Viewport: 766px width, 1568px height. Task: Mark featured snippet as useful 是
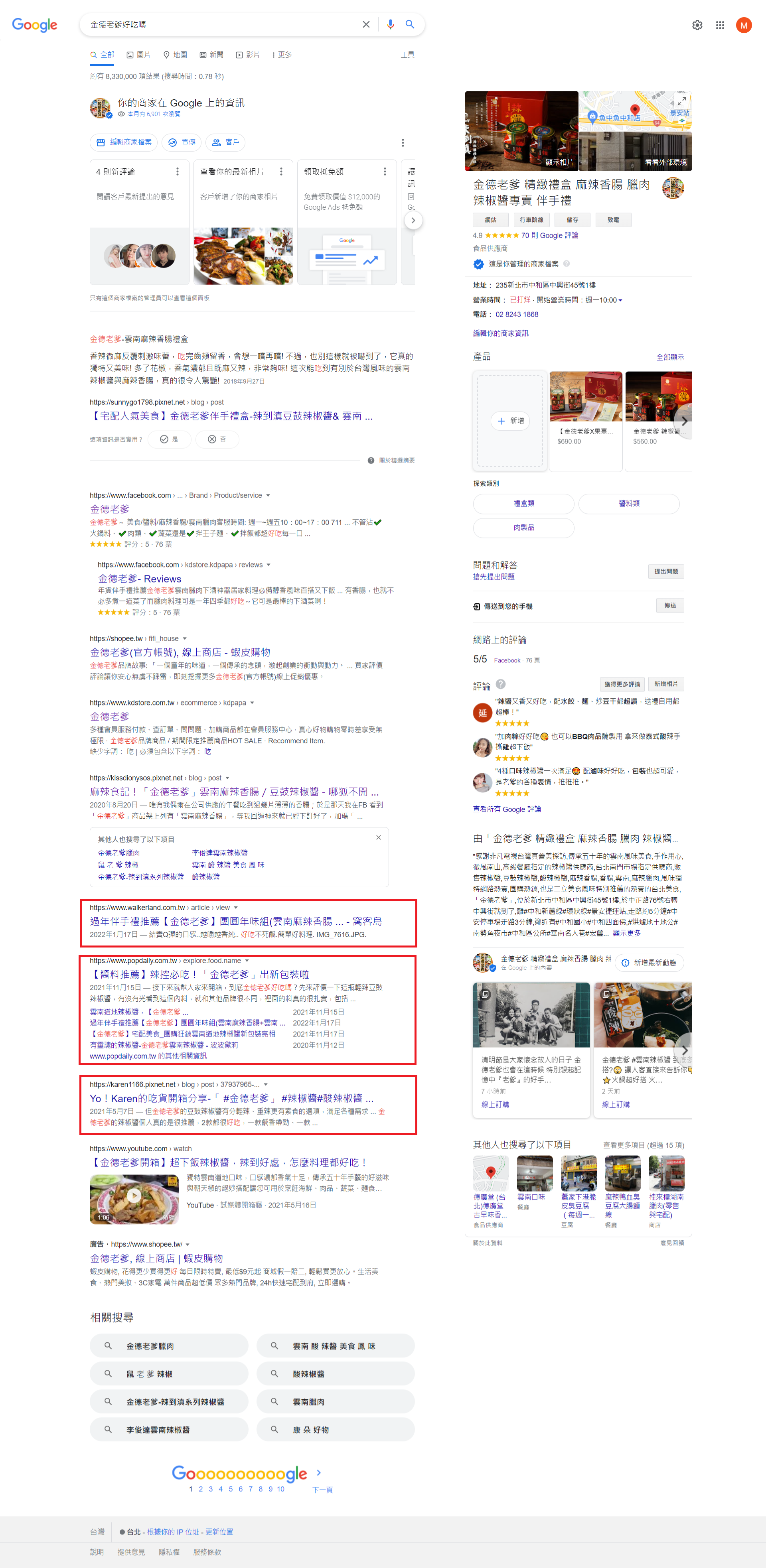pos(170,439)
